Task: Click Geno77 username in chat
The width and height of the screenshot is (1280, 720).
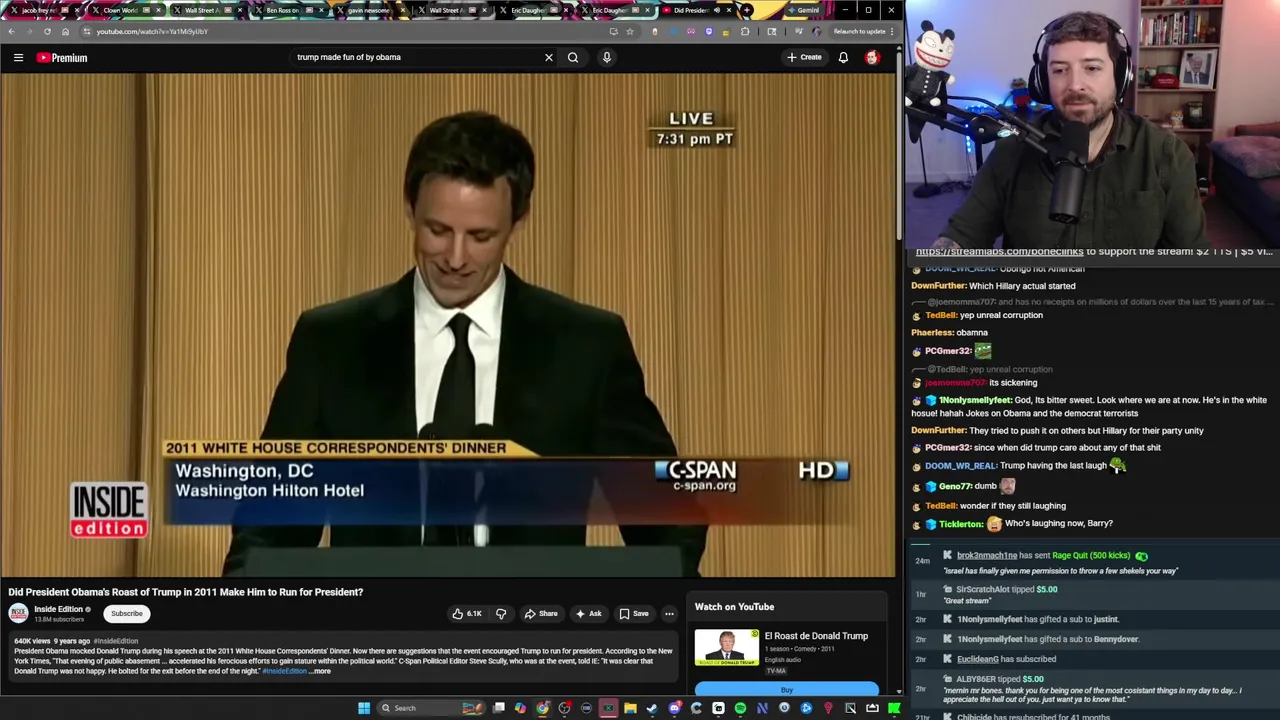Action: [955, 486]
